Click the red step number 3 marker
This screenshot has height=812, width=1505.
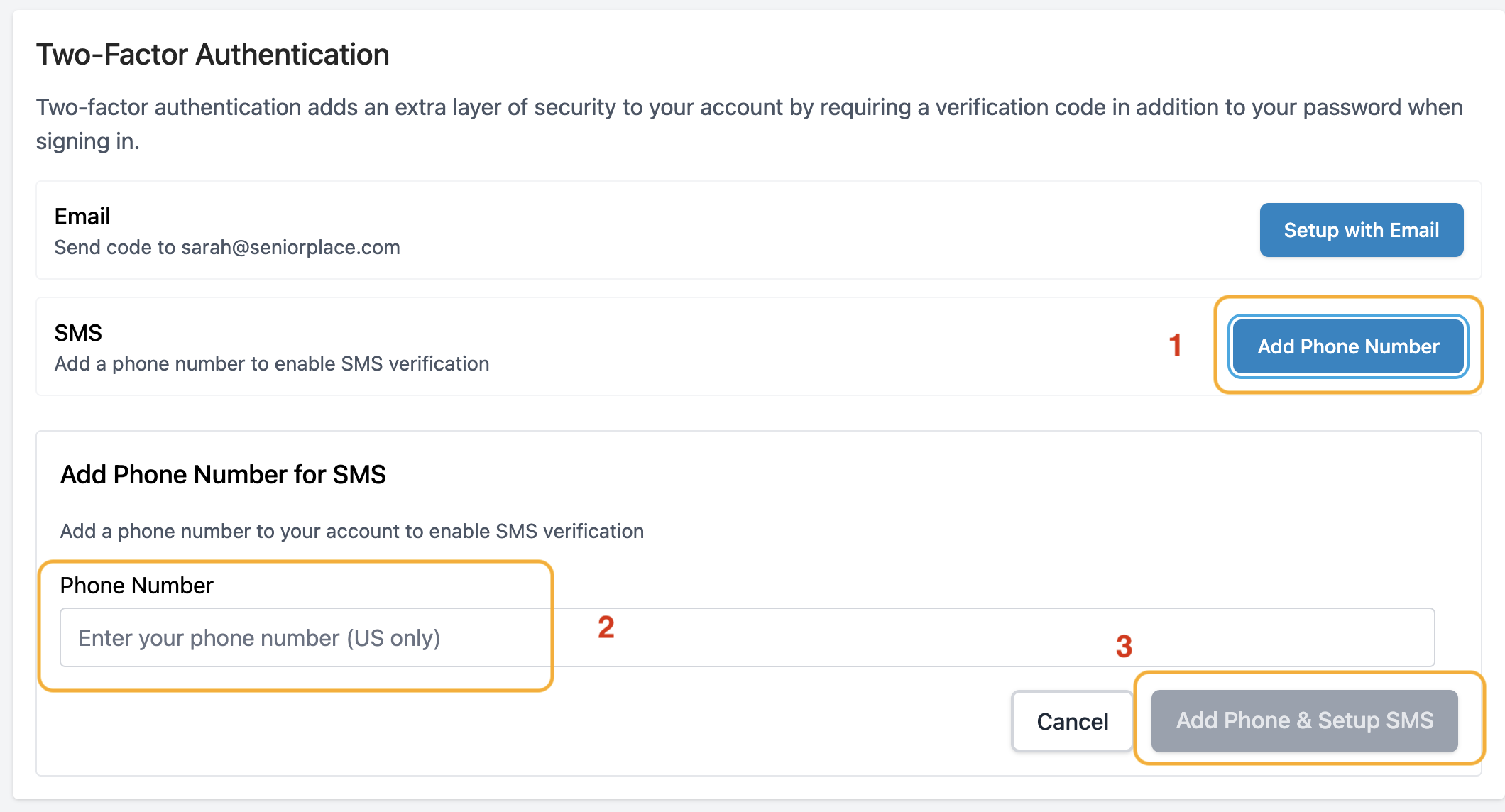(1124, 646)
